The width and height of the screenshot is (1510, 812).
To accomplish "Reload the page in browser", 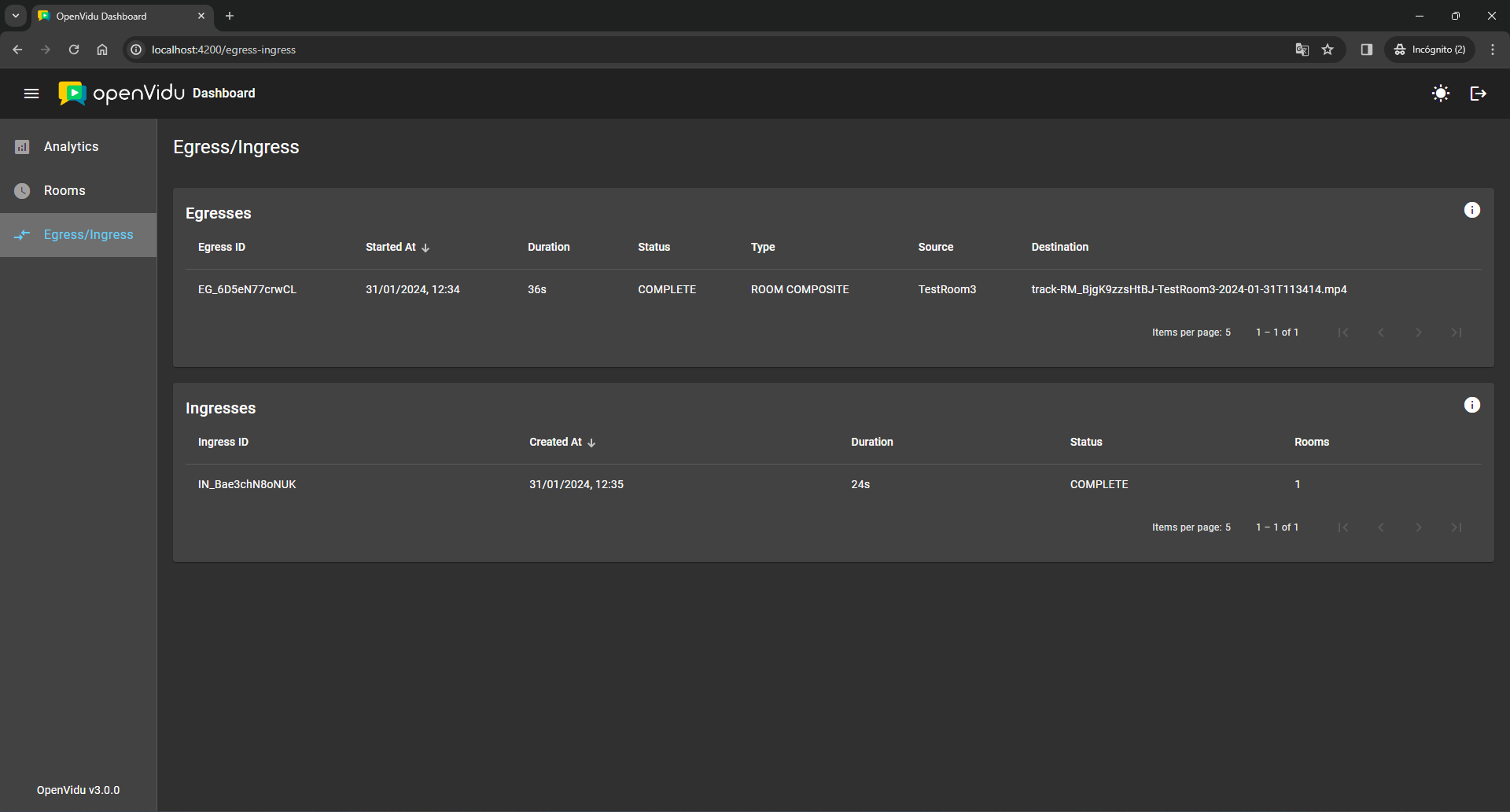I will coord(74,50).
